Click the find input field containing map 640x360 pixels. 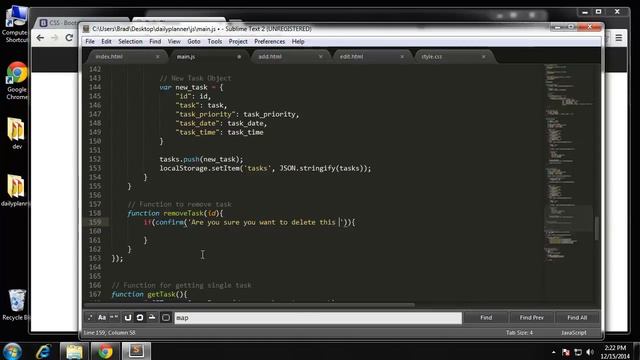pos(318,318)
